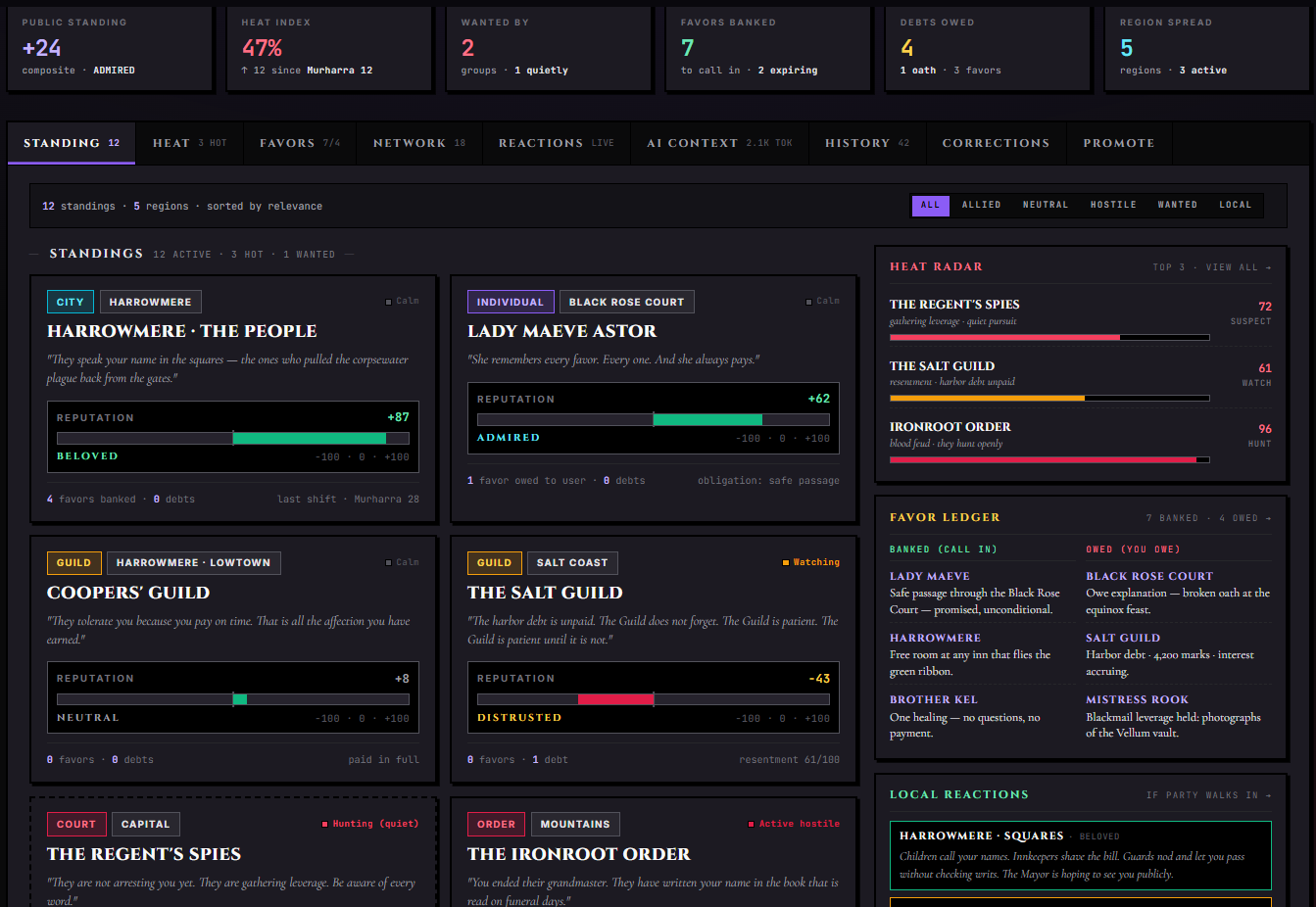Open The Ironroot Order card title
Image resolution: width=1316 pixels, height=907 pixels.
pyautogui.click(x=578, y=854)
